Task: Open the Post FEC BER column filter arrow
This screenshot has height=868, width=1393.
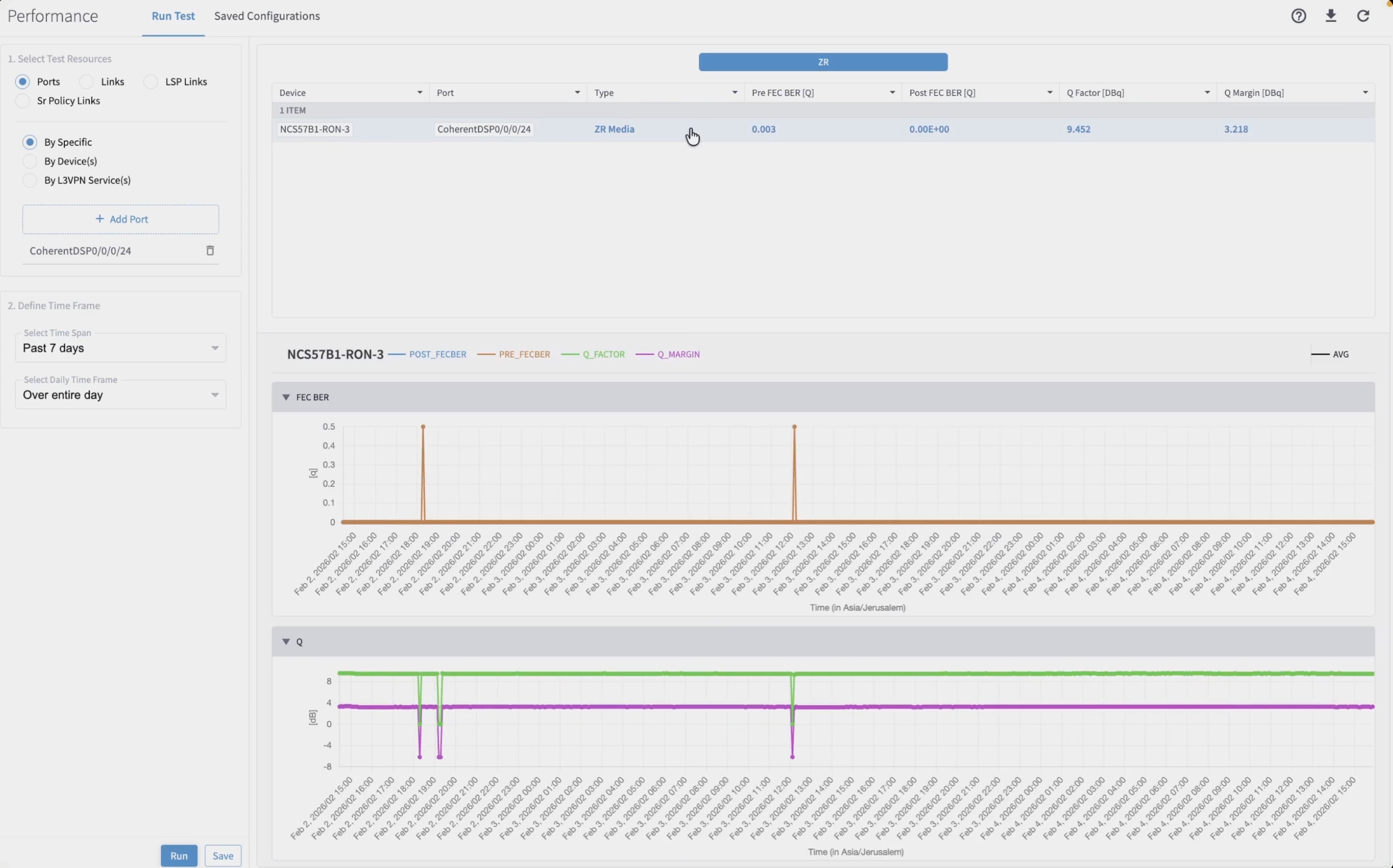Action: pyautogui.click(x=1049, y=93)
